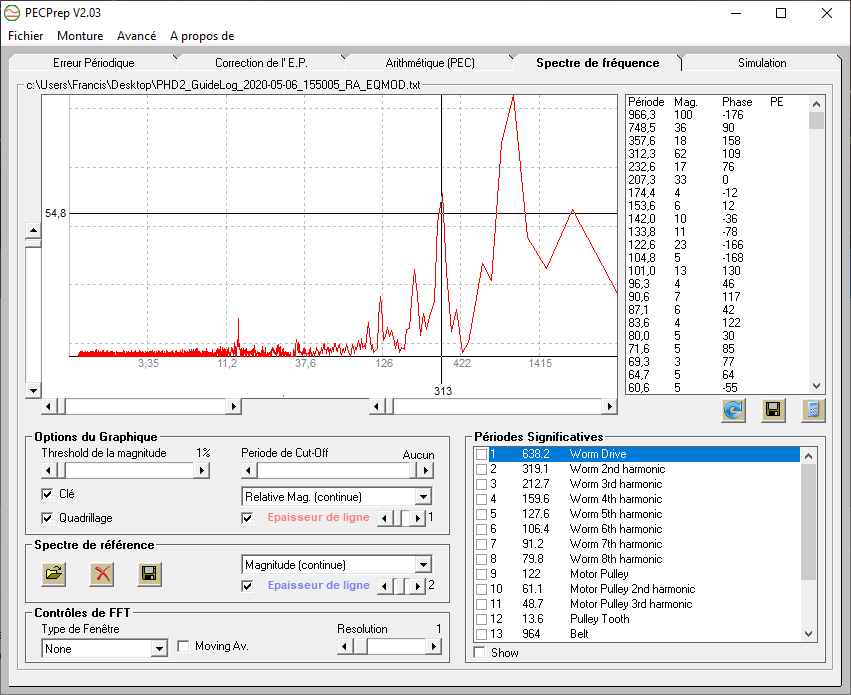This screenshot has height=695, width=851.
Task: Open the Magnitude (continue) dropdown
Action: 423,565
